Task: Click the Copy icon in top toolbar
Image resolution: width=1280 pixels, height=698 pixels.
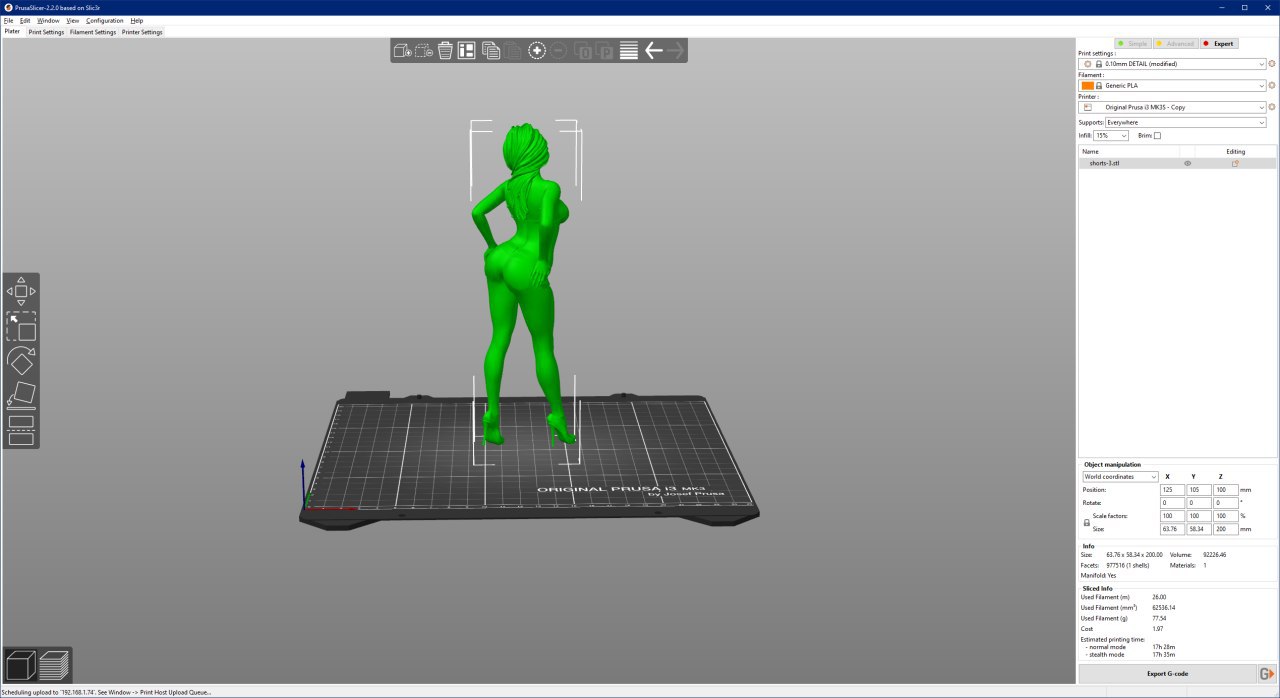Action: [490, 50]
